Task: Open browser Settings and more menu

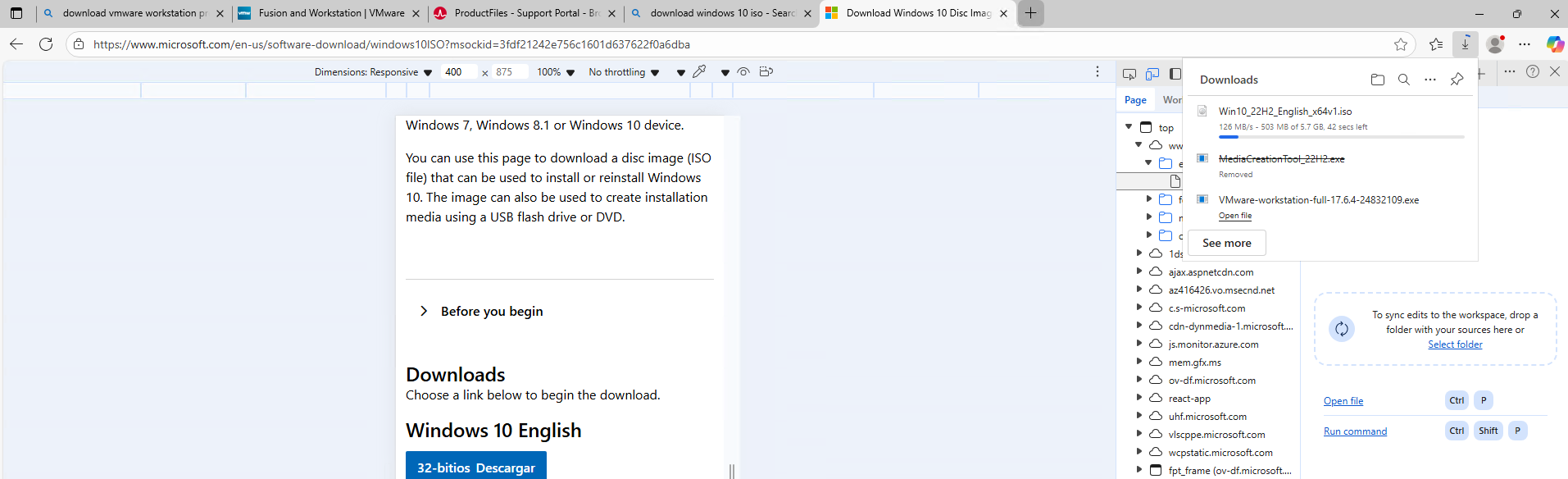Action: pyautogui.click(x=1525, y=44)
